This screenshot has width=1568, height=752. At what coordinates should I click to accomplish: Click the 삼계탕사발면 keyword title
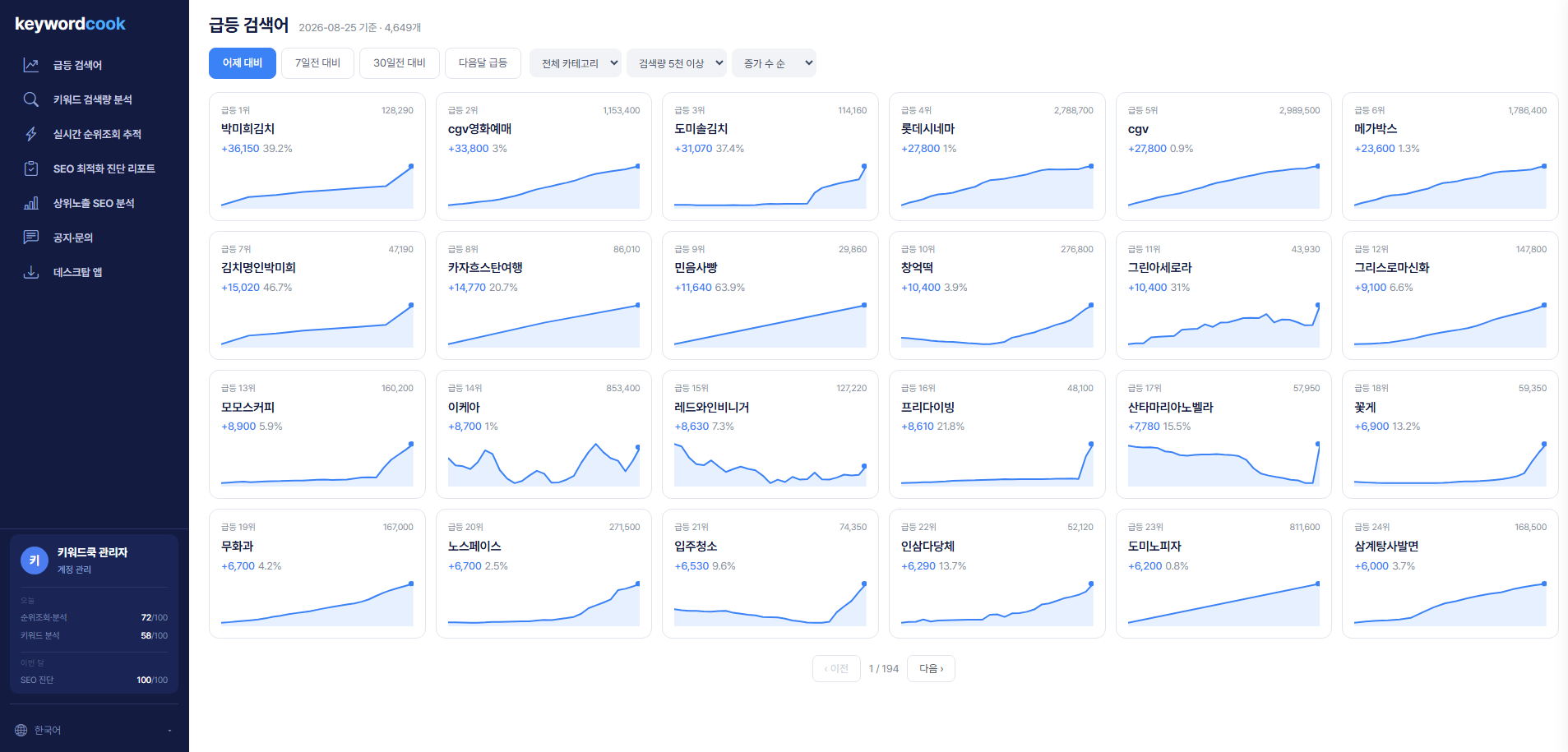coord(1386,547)
